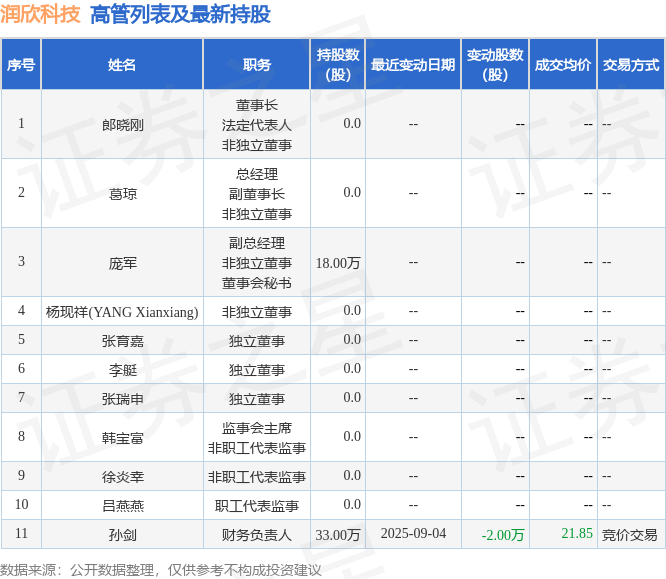Select the green -2.00万 change value

(x=502, y=534)
